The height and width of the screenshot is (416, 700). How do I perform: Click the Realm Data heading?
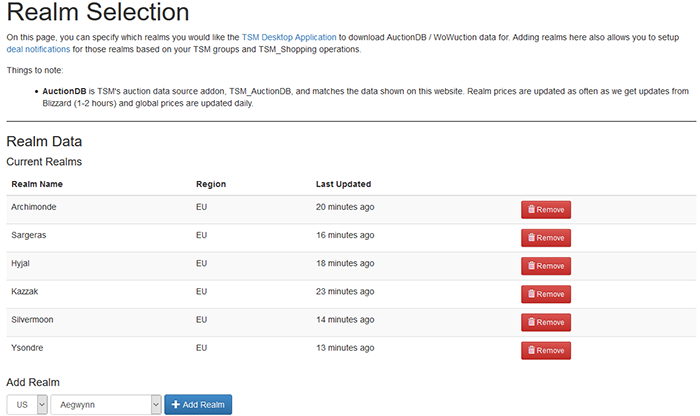44,141
